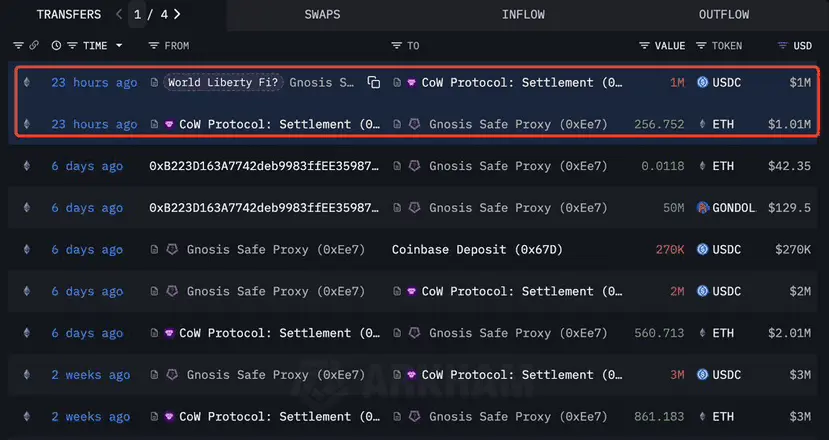Copy address next to World Liberty Fi
The width and height of the screenshot is (829, 440).
[374, 82]
